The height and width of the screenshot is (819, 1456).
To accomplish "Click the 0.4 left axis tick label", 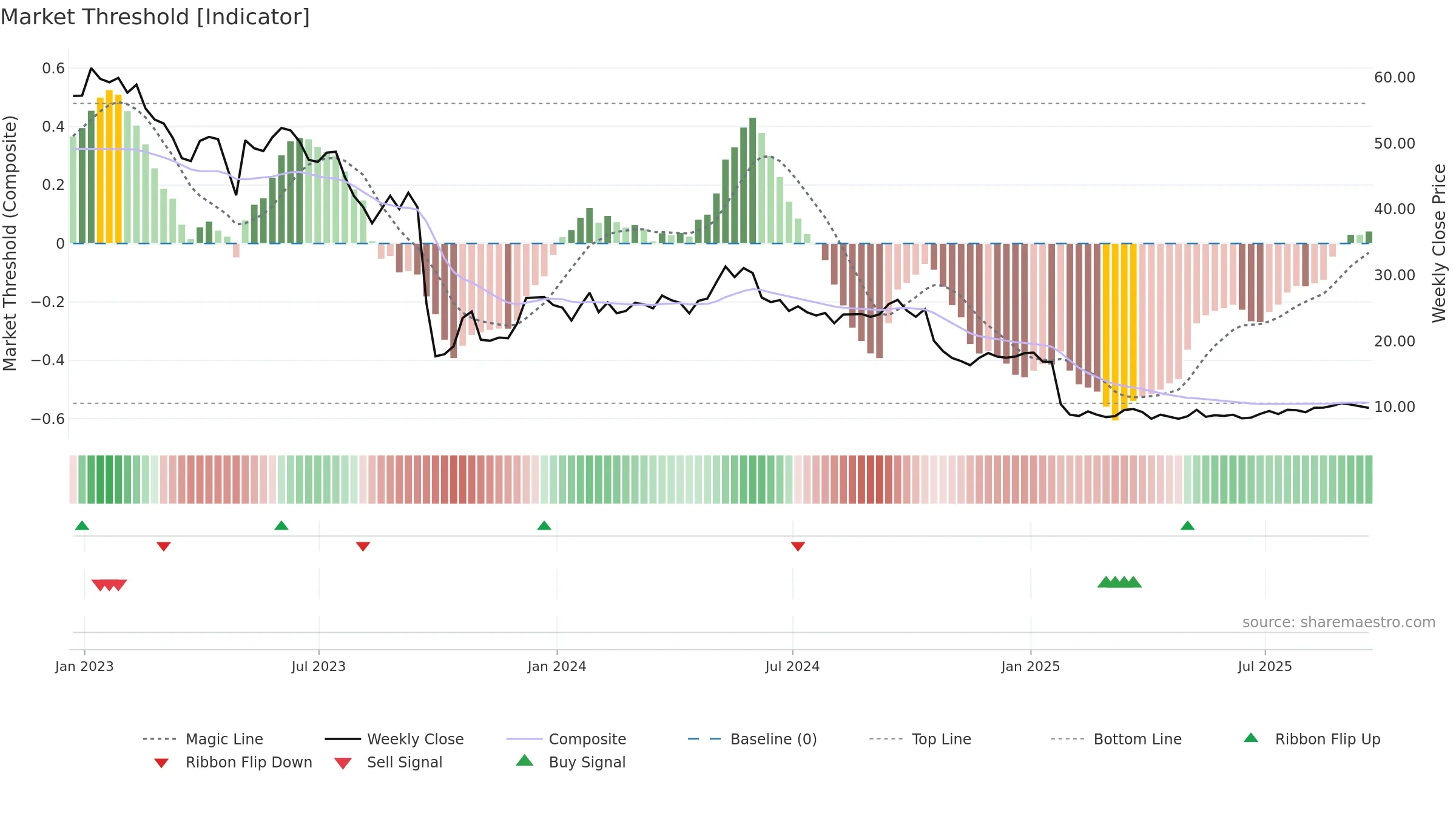I will tap(53, 127).
